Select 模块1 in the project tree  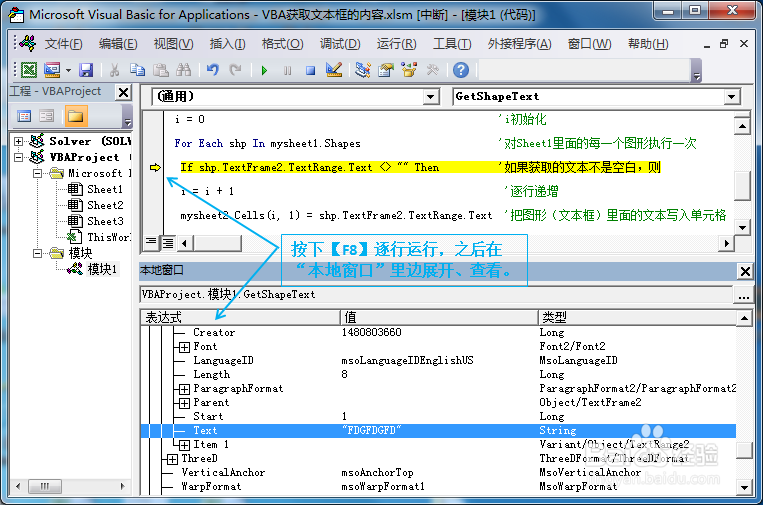(x=102, y=269)
